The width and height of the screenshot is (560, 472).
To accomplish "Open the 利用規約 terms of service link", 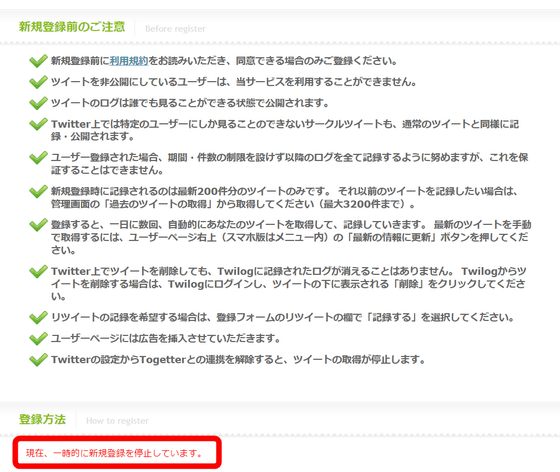I will pyautogui.click(x=129, y=61).
